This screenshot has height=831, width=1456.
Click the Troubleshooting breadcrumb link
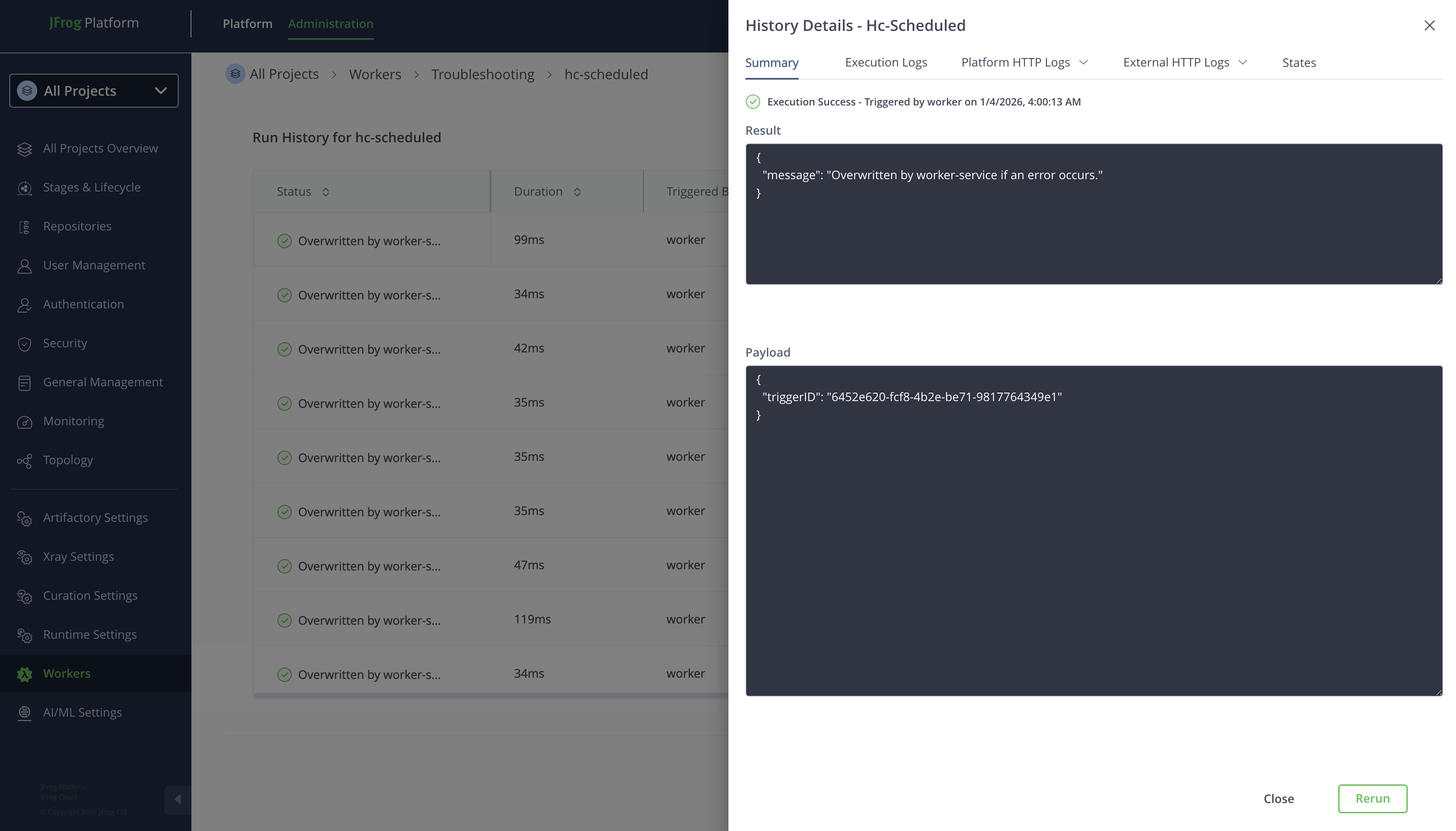click(x=482, y=74)
